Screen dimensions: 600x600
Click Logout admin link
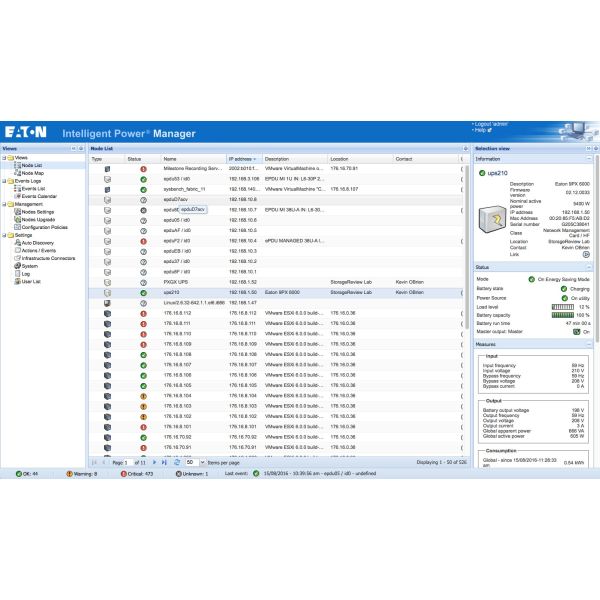click(x=491, y=124)
